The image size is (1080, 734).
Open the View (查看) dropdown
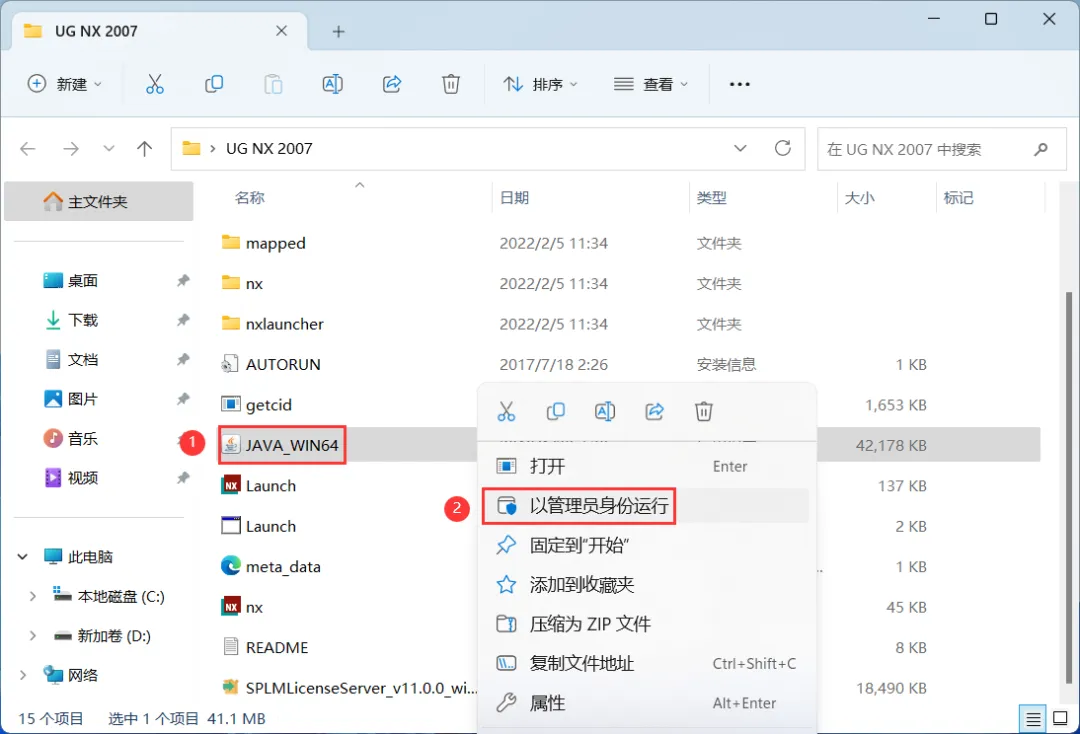[651, 84]
